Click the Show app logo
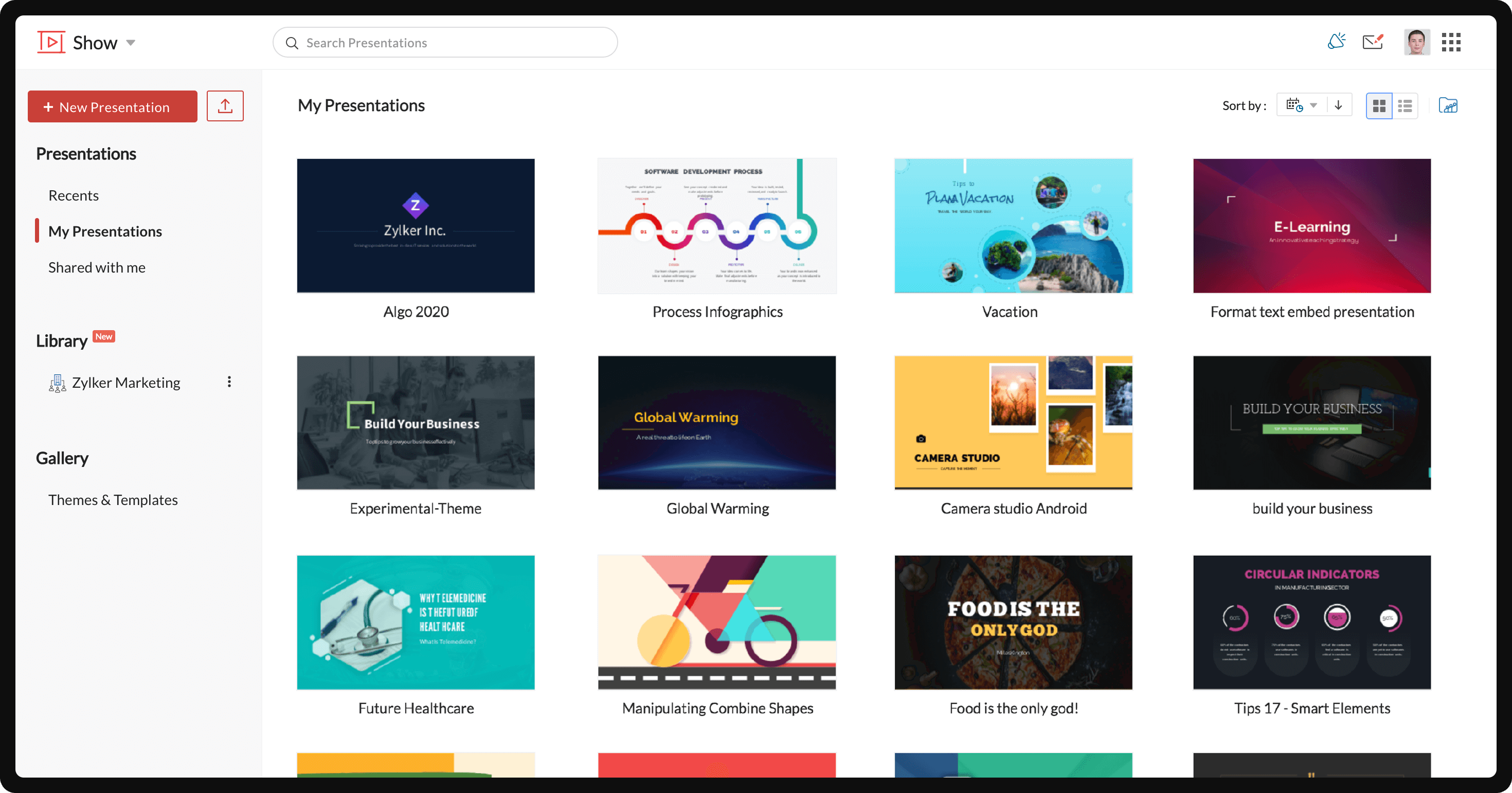 click(51, 42)
